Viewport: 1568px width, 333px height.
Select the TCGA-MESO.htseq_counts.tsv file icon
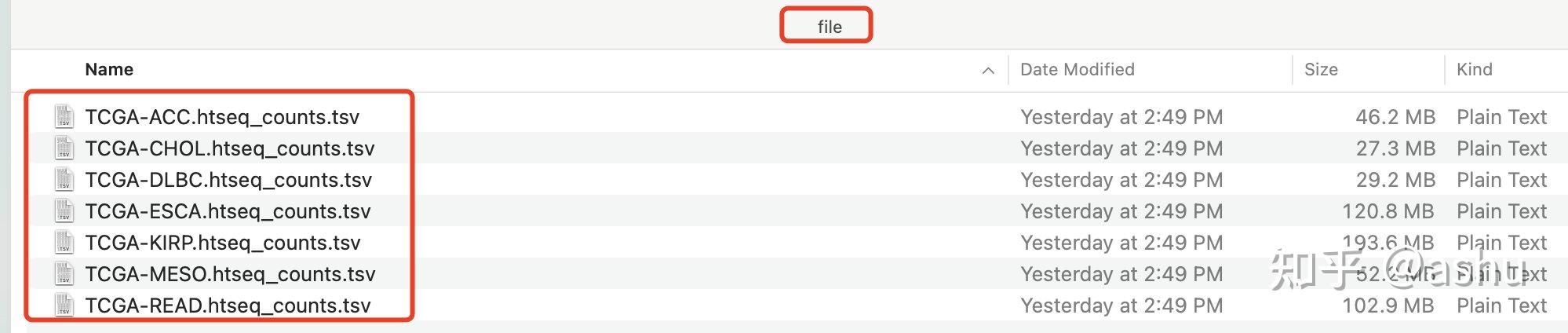pos(64,273)
